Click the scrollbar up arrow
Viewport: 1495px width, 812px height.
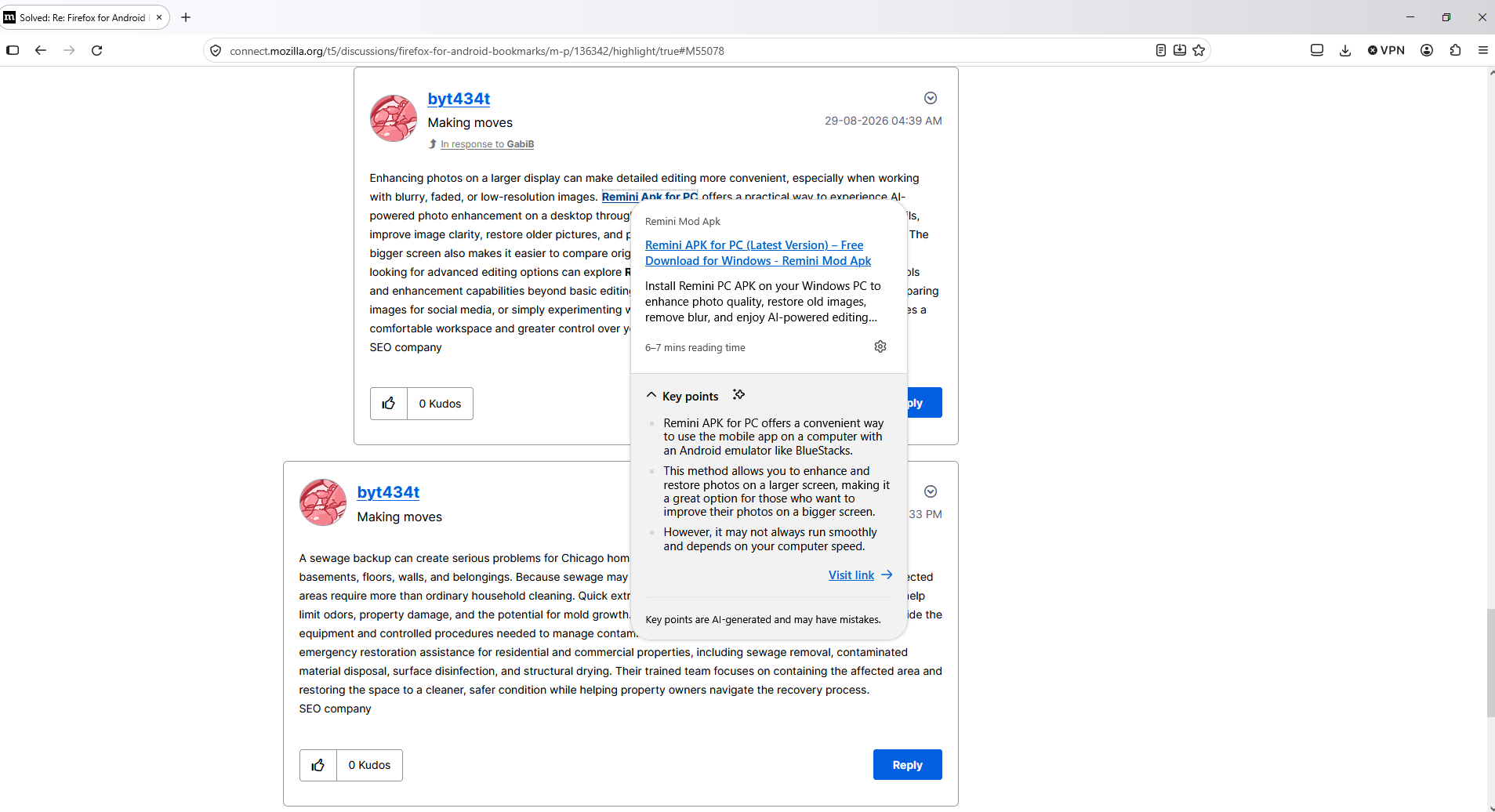[1490, 72]
